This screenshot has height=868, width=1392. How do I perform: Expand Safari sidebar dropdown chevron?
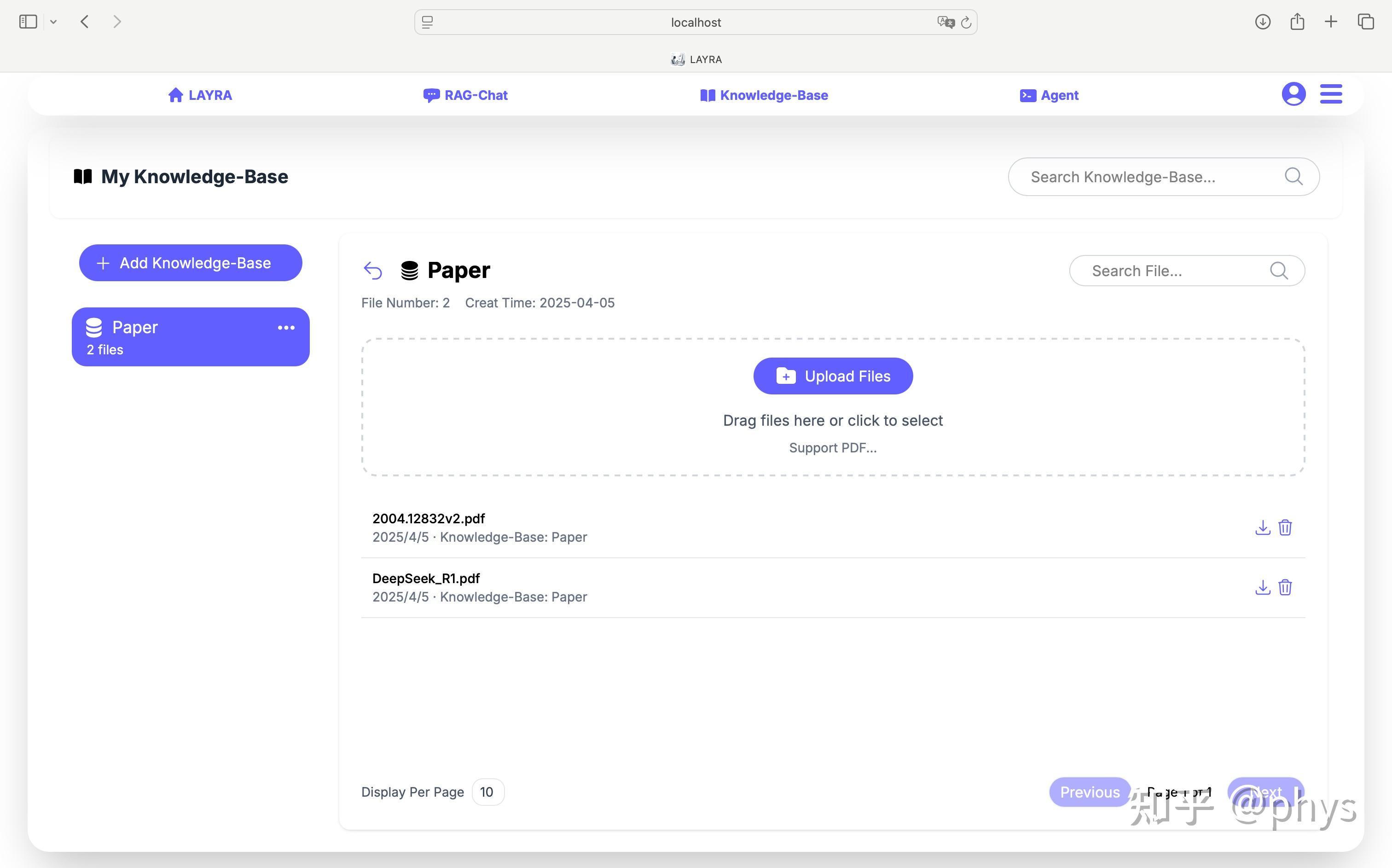(53, 22)
